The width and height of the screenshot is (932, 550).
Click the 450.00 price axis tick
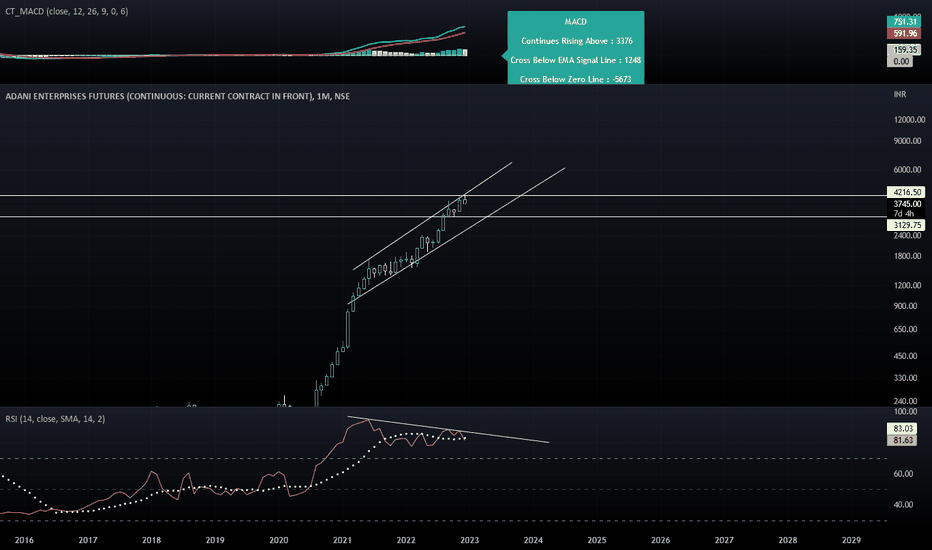tap(905, 356)
